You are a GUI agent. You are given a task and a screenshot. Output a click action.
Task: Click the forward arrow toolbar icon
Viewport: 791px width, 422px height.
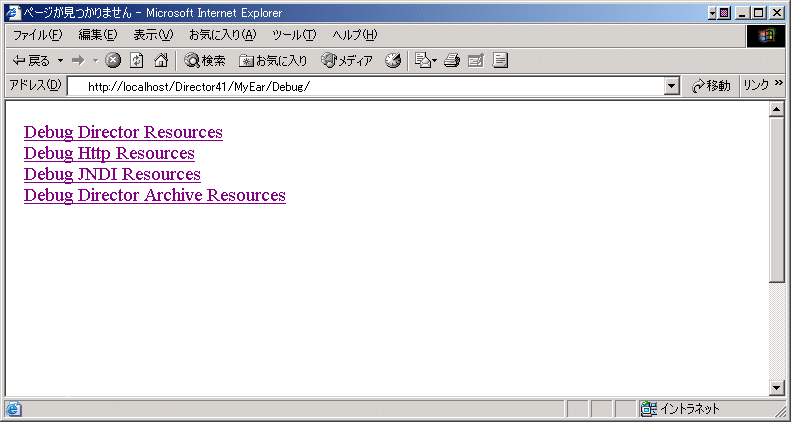(78, 62)
